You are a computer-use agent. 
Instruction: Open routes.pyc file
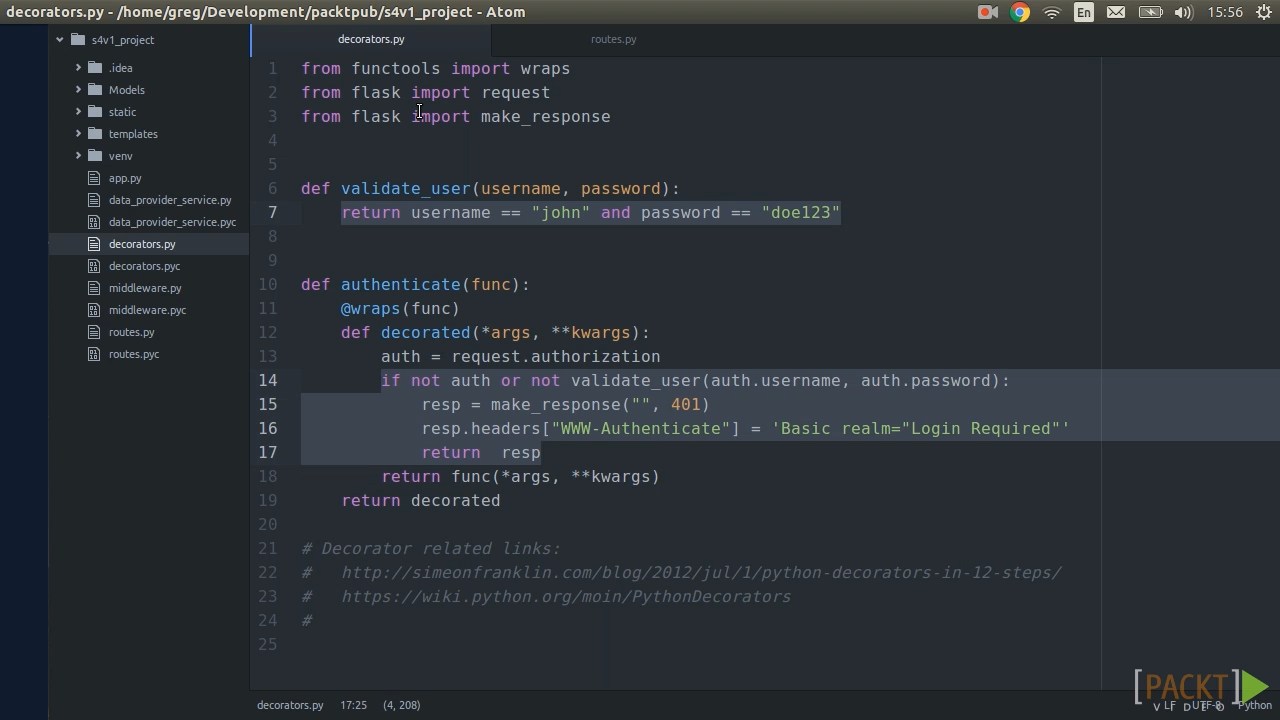tap(134, 354)
